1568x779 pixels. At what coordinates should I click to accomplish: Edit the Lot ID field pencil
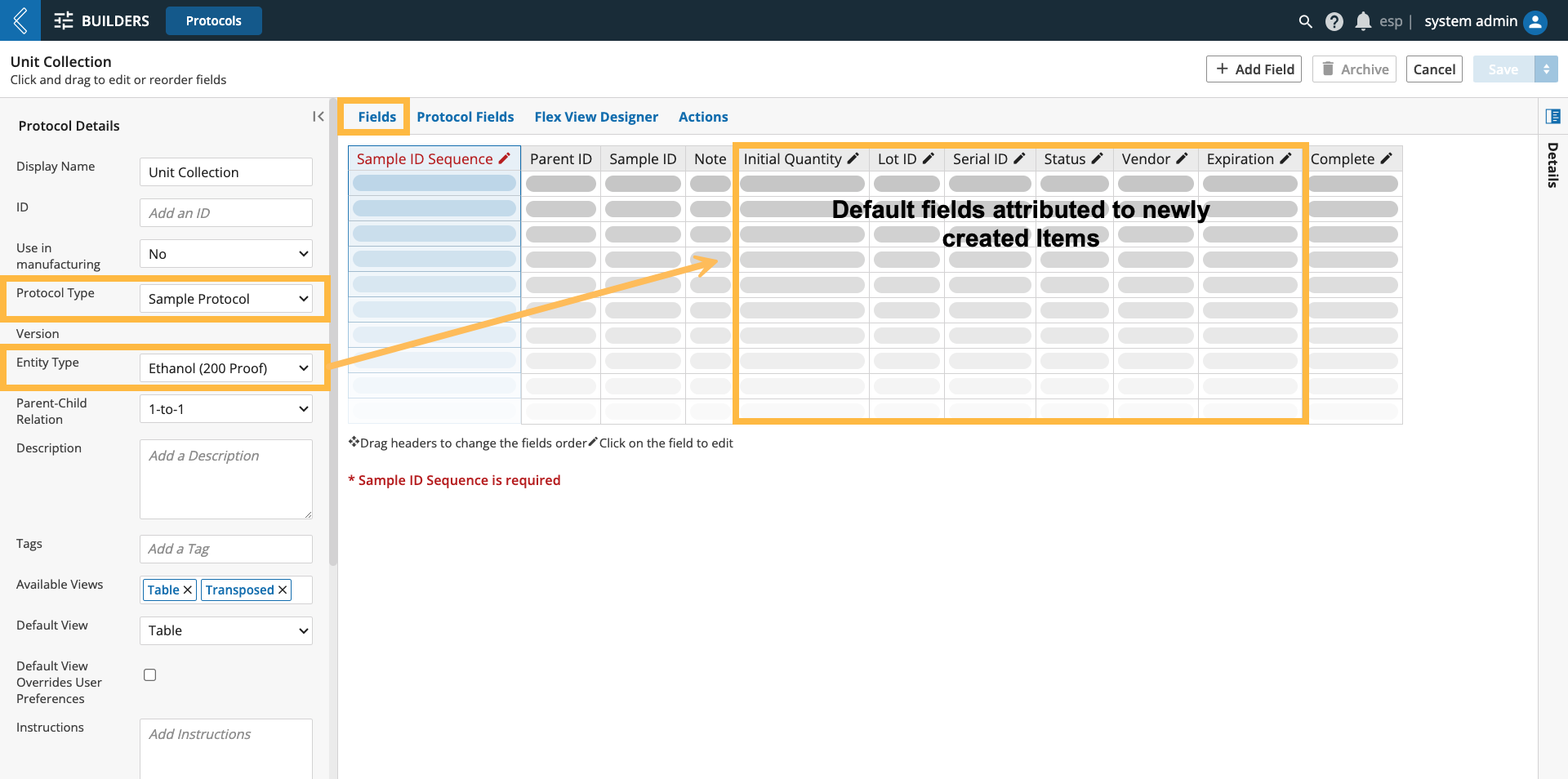(x=928, y=158)
